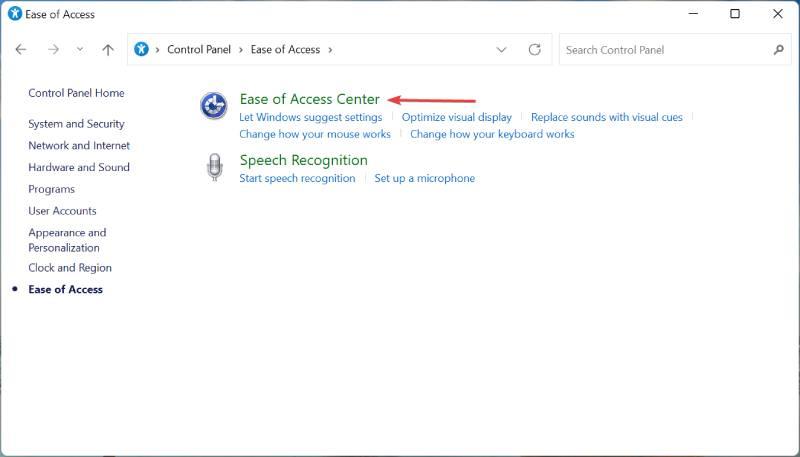
Task: Expand the chevron after Ease of Access breadcrumb
Action: click(331, 49)
